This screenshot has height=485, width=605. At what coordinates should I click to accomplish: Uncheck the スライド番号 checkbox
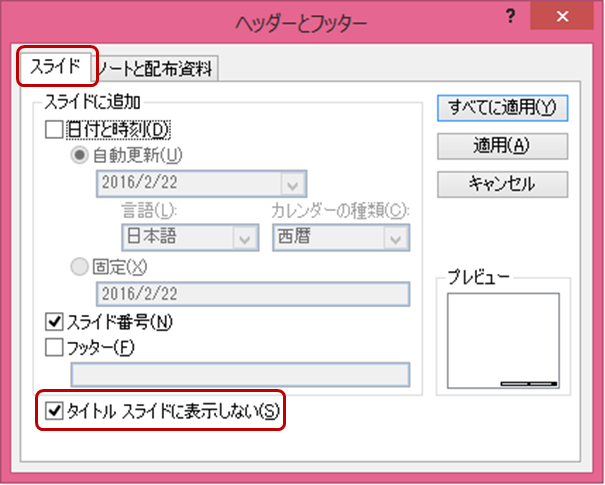pyautogui.click(x=54, y=322)
